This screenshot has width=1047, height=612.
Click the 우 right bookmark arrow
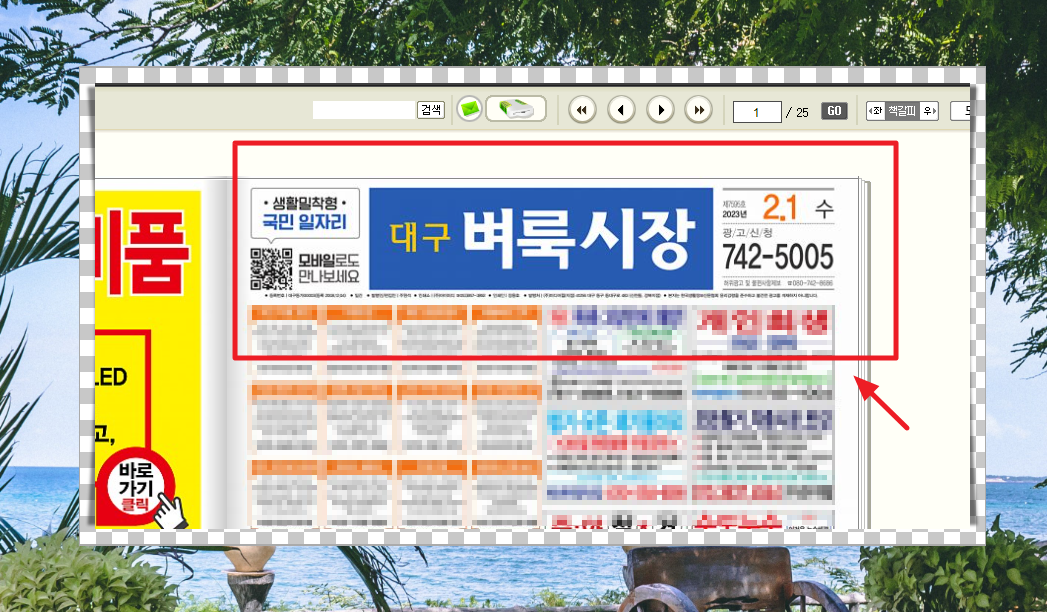929,111
